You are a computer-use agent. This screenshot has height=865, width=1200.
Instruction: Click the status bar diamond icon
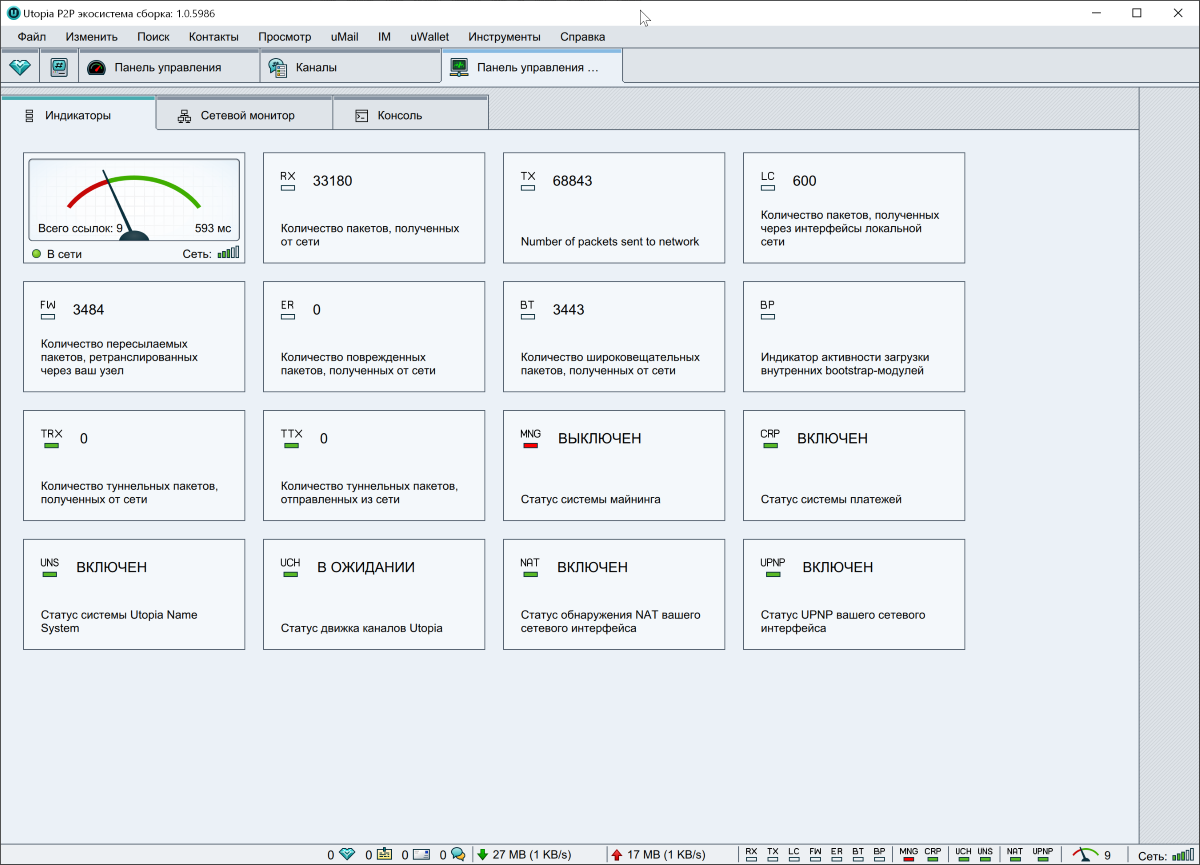[x=347, y=854]
